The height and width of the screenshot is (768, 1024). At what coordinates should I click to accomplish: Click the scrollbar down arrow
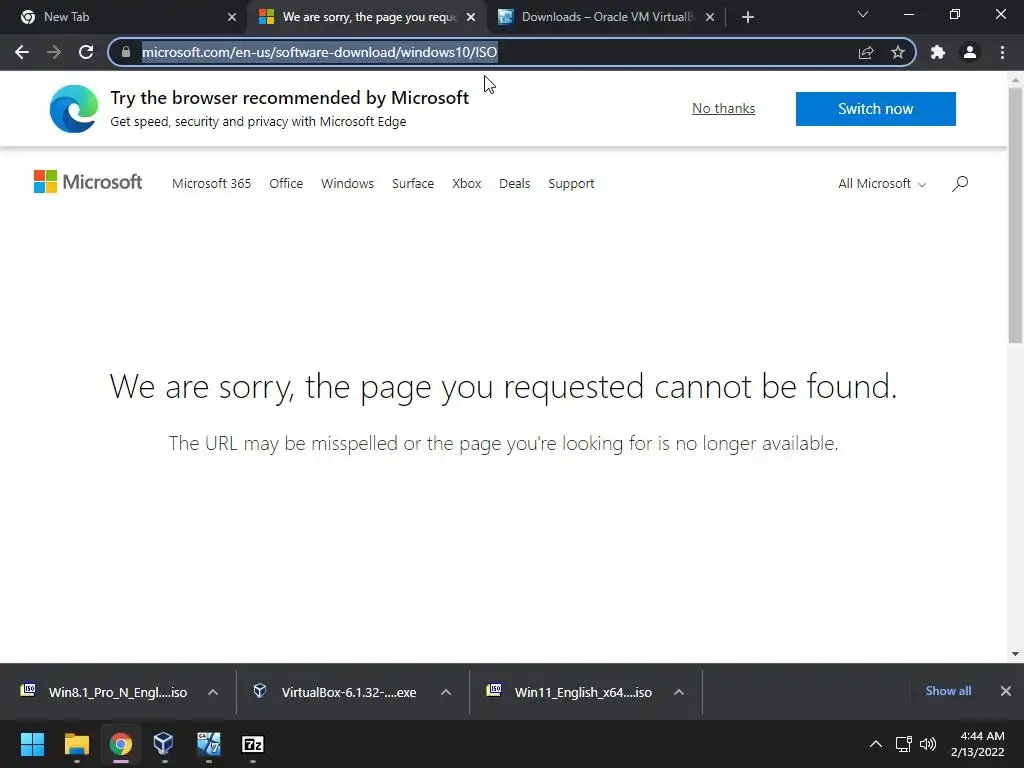(1015, 654)
